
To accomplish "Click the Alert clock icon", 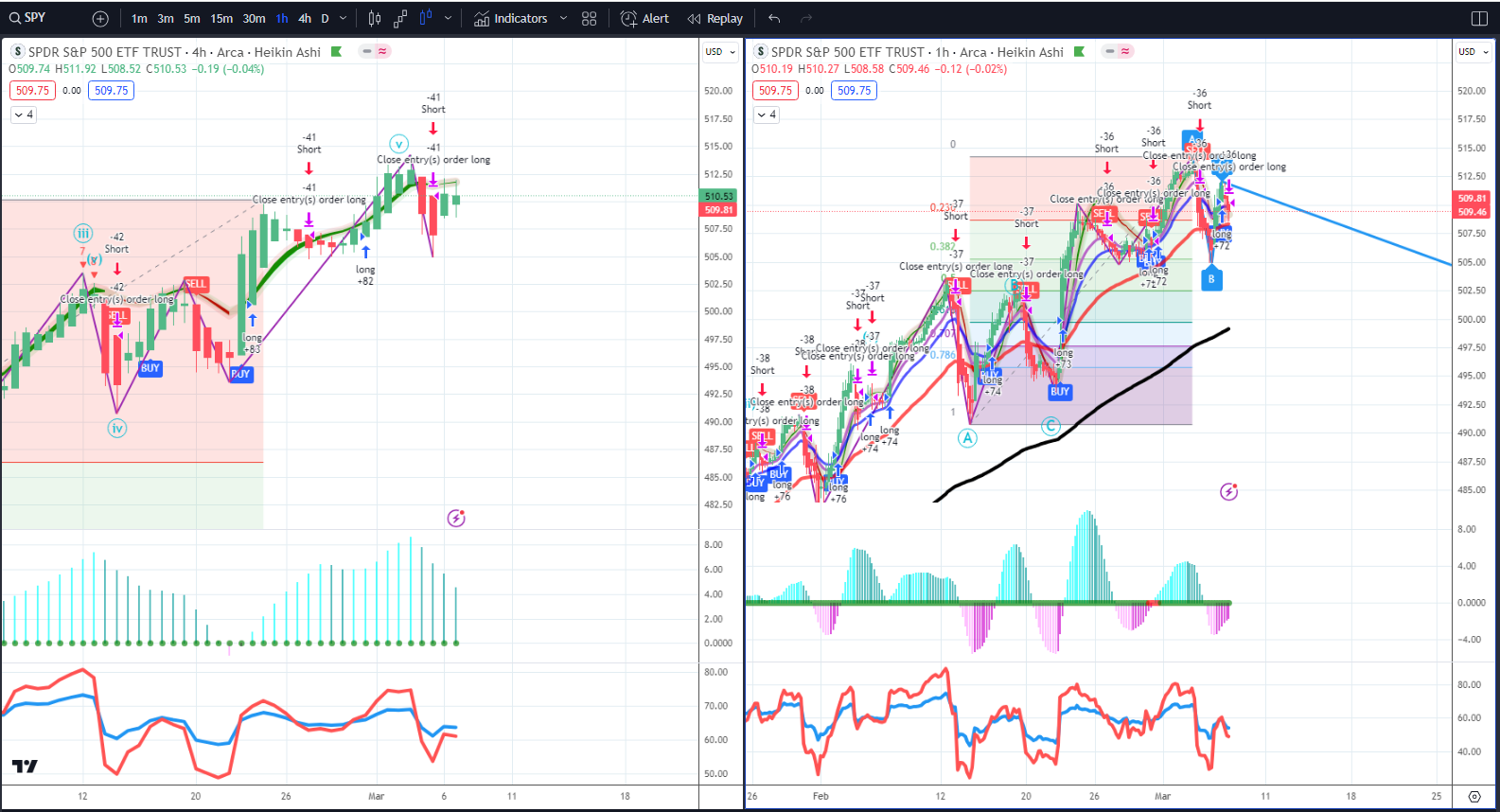I will tap(628, 19).
